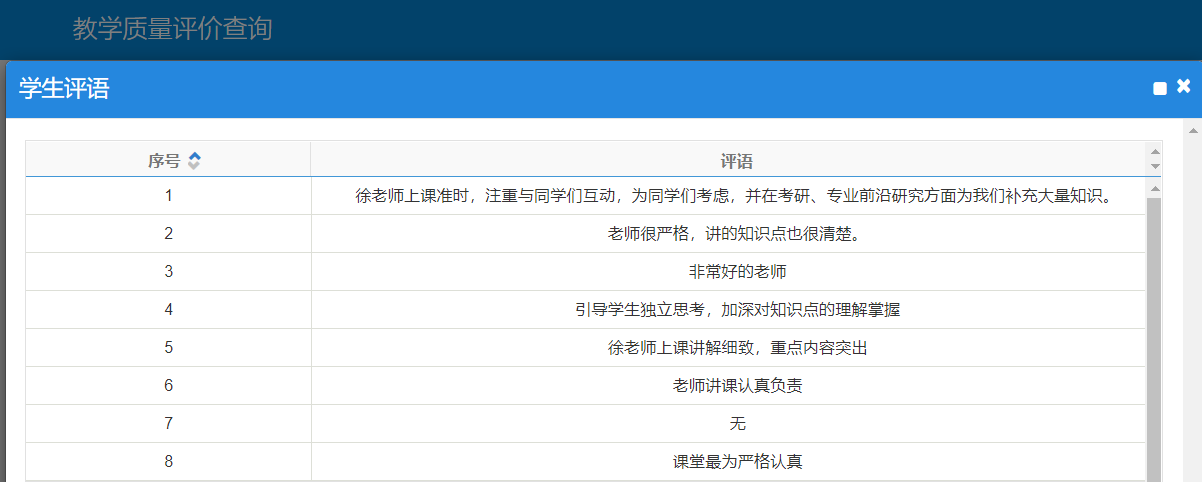
Task: Click the header scrollbar down arrow
Action: [1155, 166]
